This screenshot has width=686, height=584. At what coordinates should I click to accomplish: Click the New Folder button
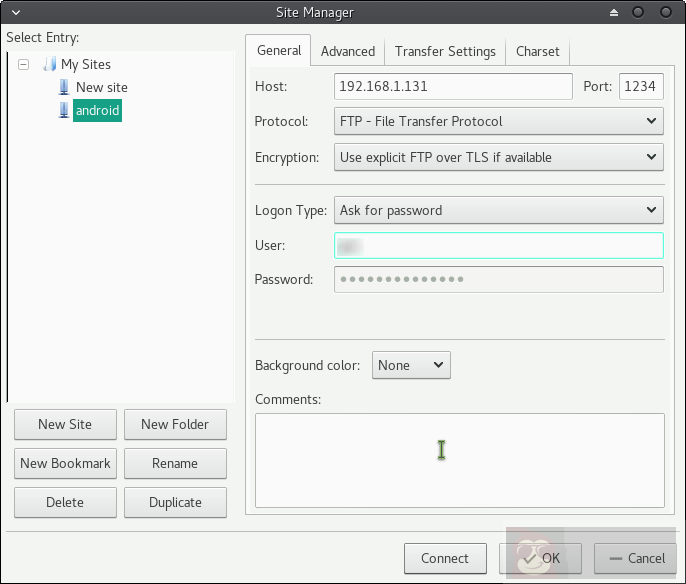coord(175,424)
